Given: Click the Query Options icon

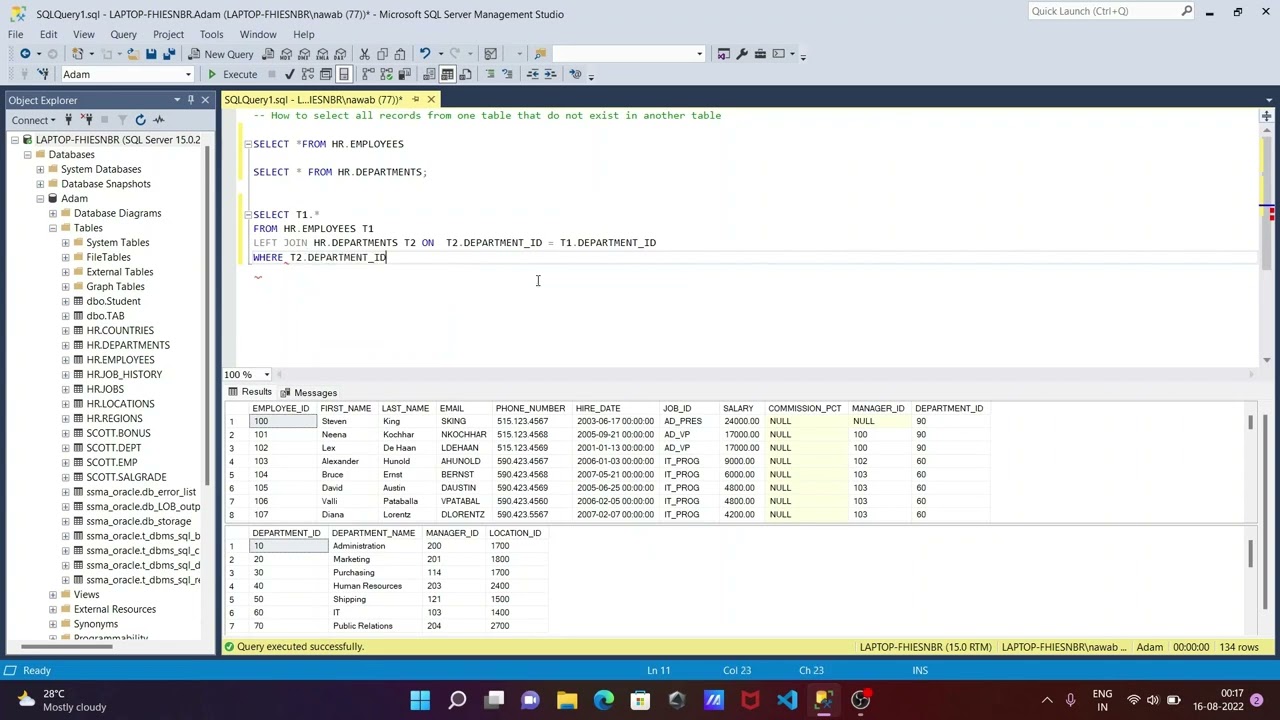Looking at the screenshot, I should pyautogui.click(x=325, y=74).
